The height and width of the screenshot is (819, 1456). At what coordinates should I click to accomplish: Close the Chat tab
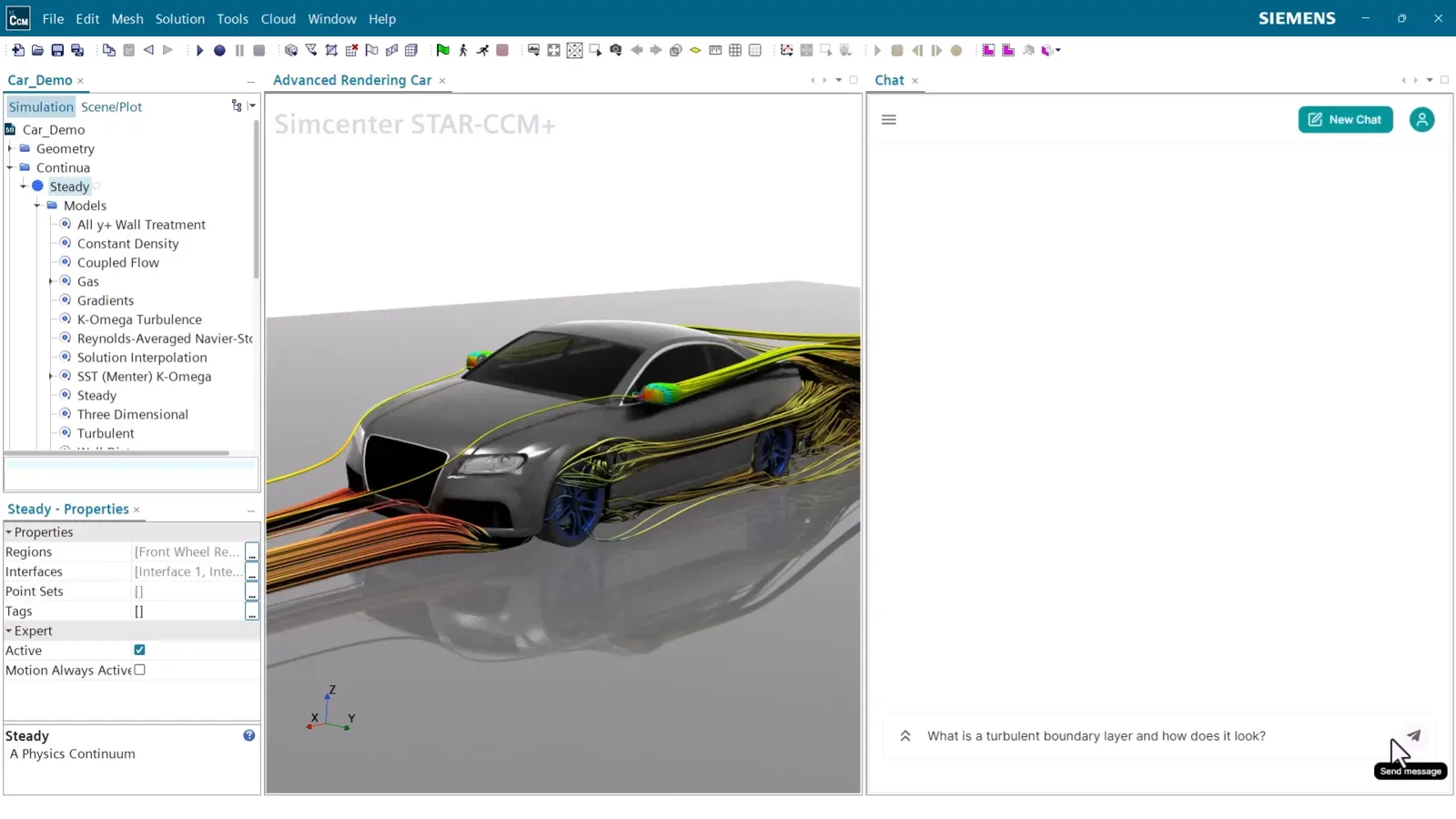(915, 81)
